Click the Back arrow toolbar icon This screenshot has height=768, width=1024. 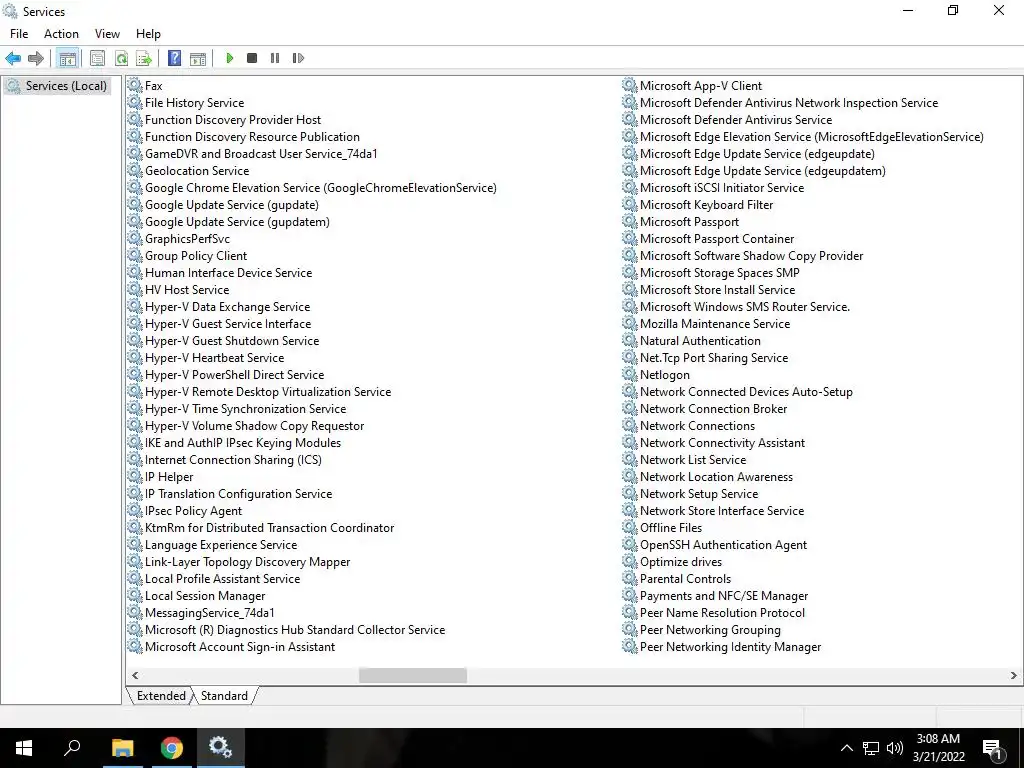[x=13, y=58]
